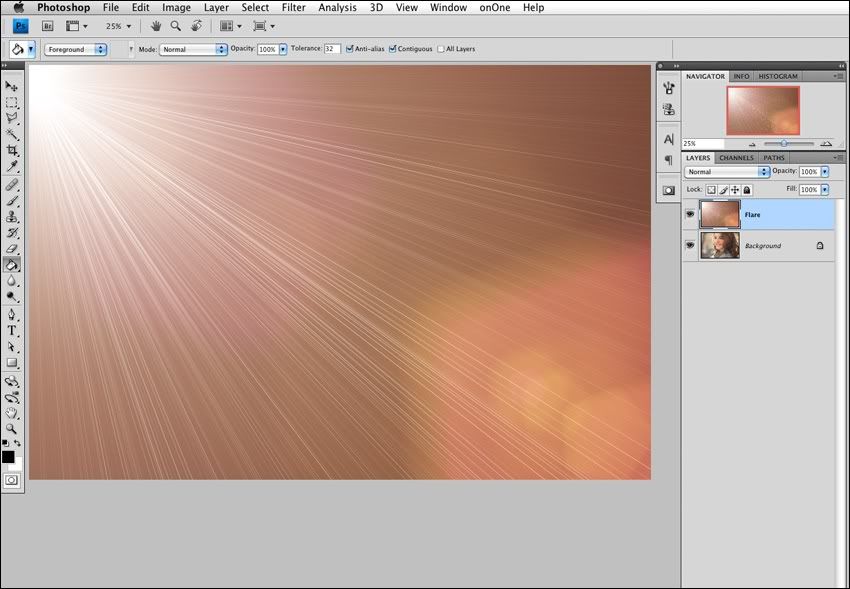Hide the Flare layer
850x589 pixels.
pyautogui.click(x=690, y=214)
